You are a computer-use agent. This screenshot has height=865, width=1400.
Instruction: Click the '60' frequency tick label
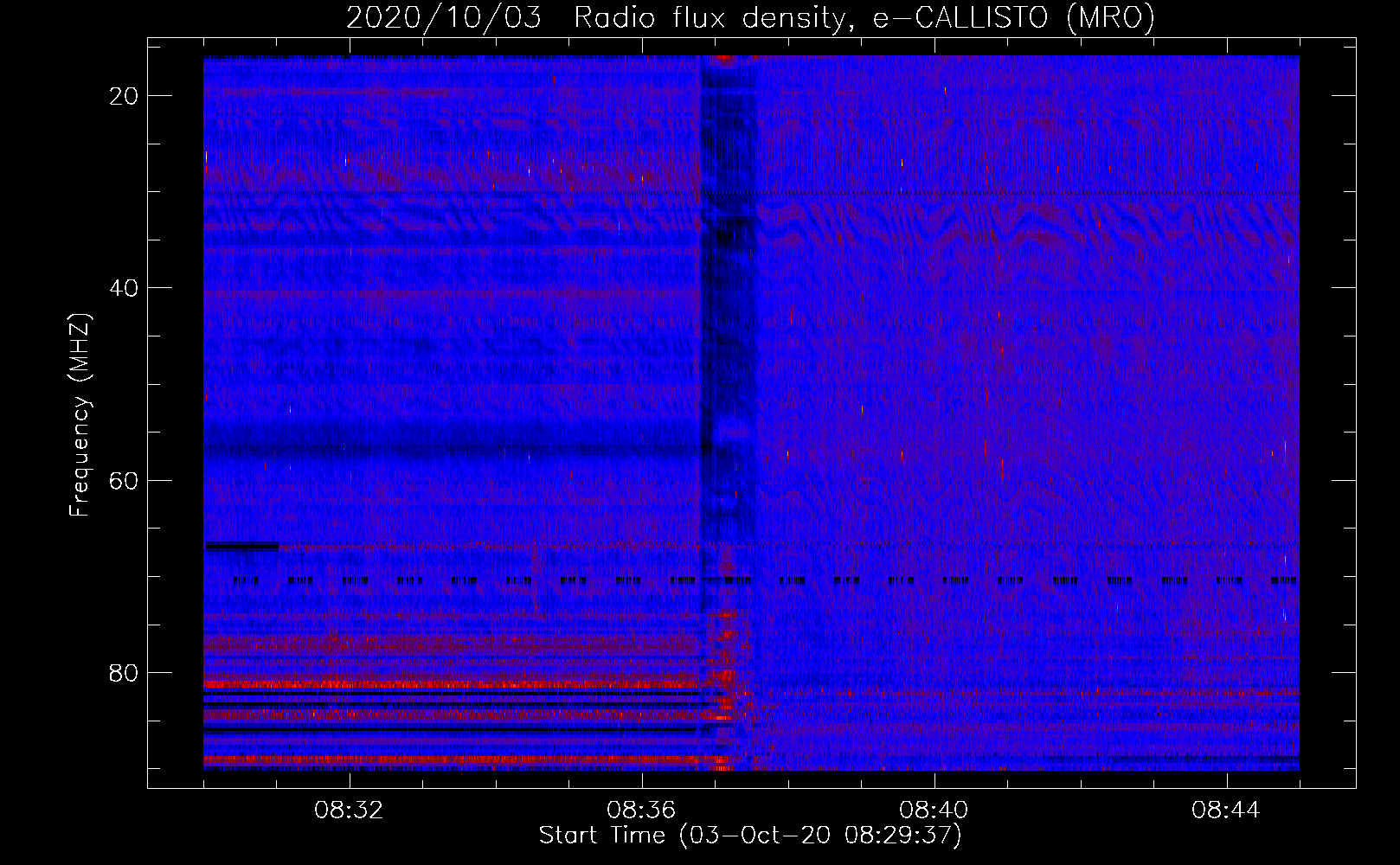coord(125,480)
